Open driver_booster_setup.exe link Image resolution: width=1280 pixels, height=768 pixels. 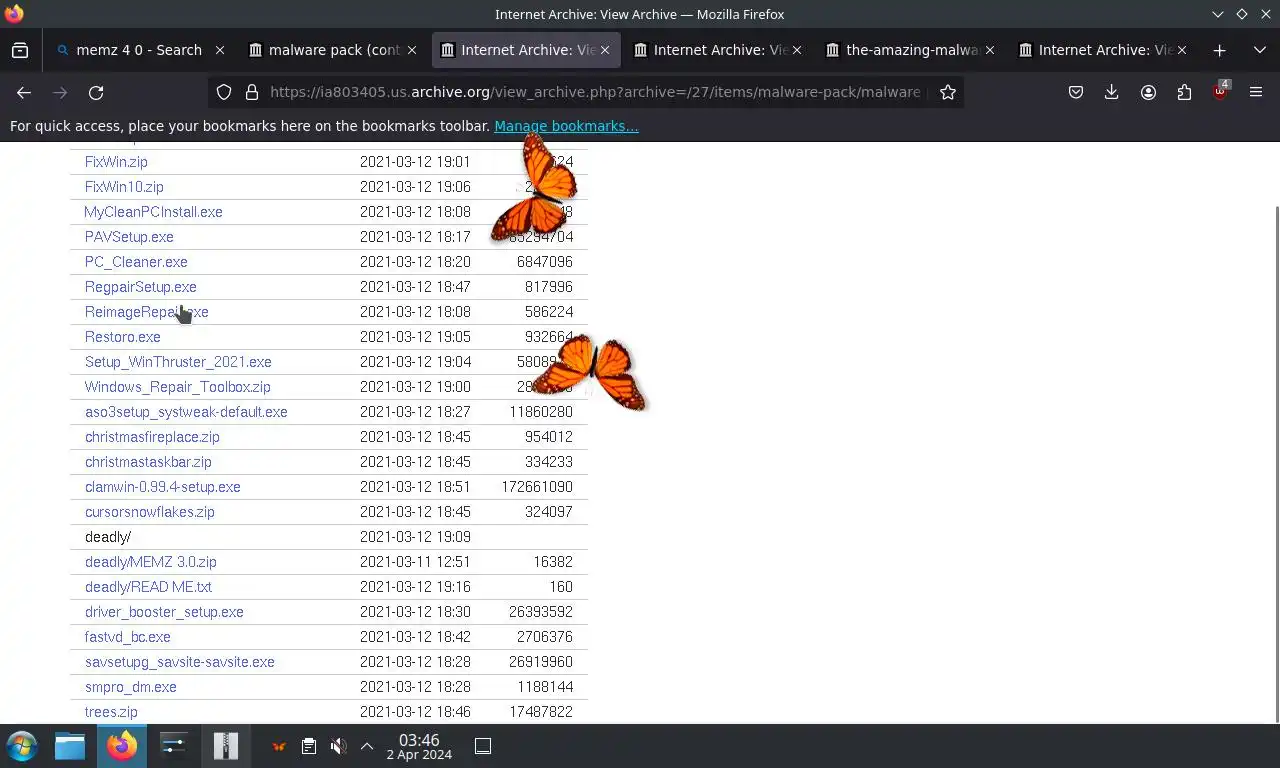[x=164, y=612]
